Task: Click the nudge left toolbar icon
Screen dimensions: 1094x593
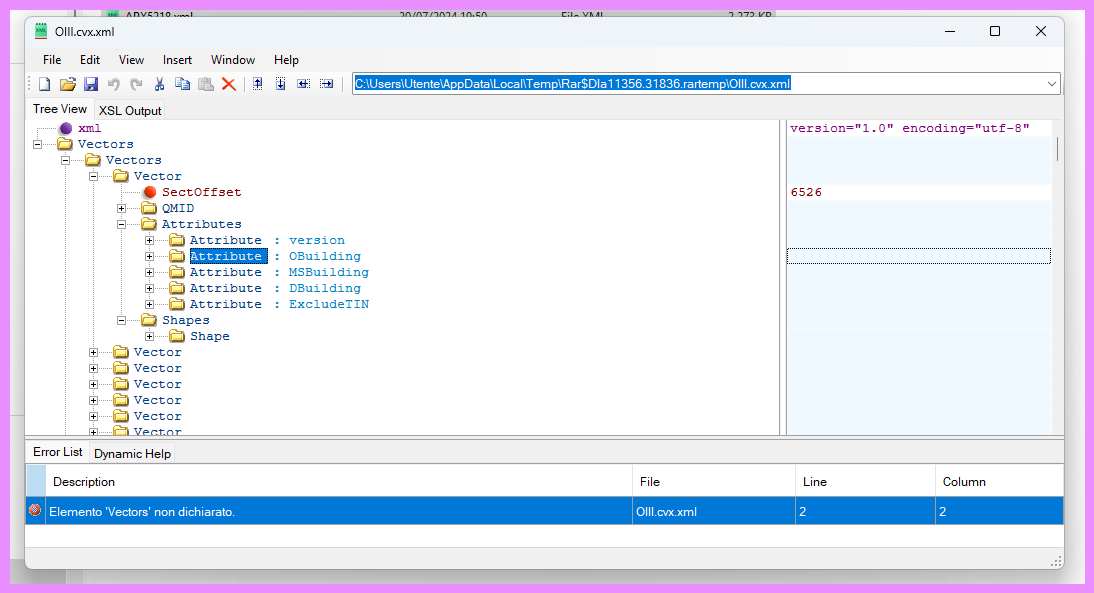Action: 303,84
